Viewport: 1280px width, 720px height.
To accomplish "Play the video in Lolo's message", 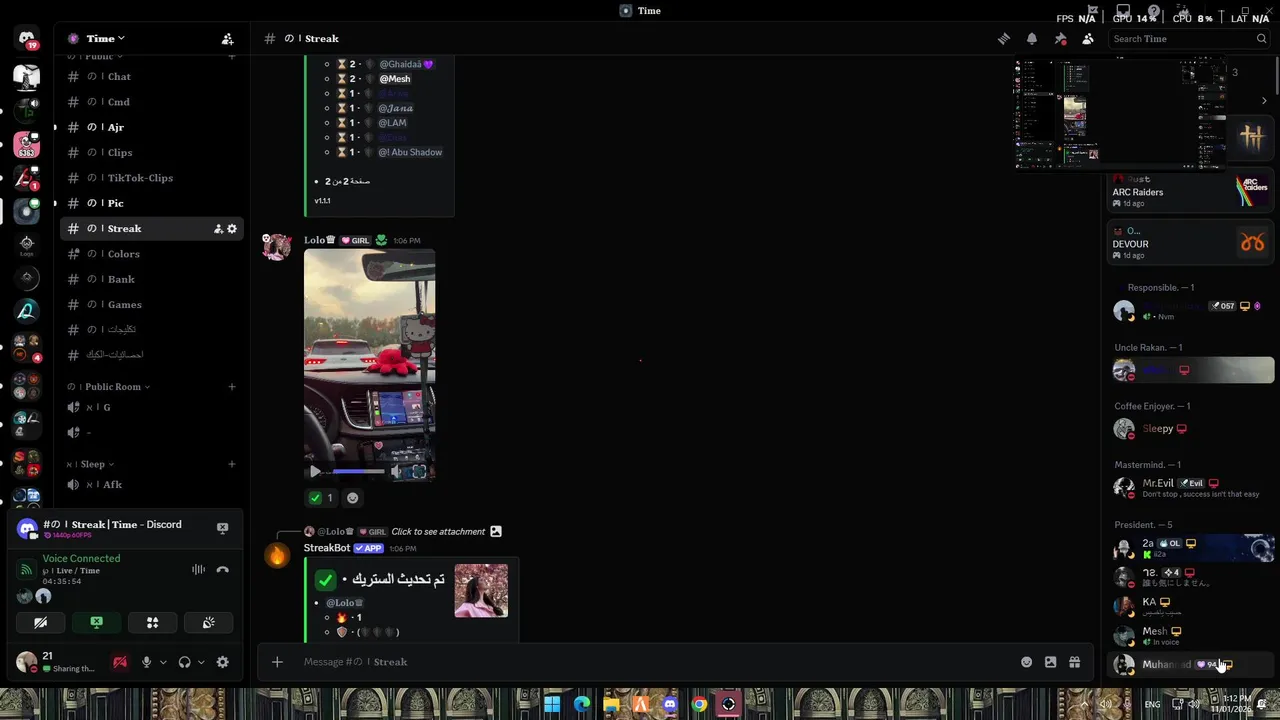I will (316, 472).
